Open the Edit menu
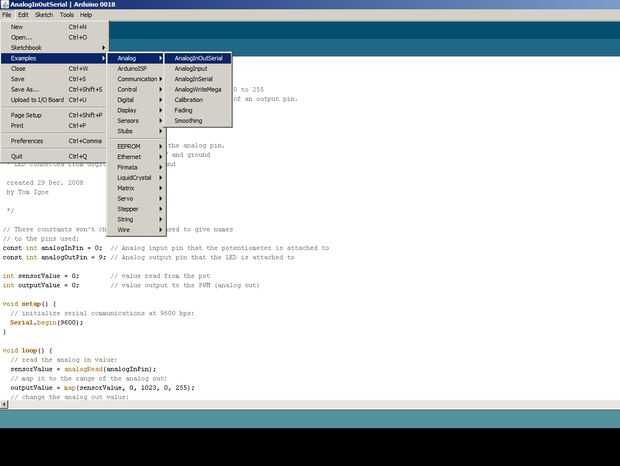 (23, 15)
